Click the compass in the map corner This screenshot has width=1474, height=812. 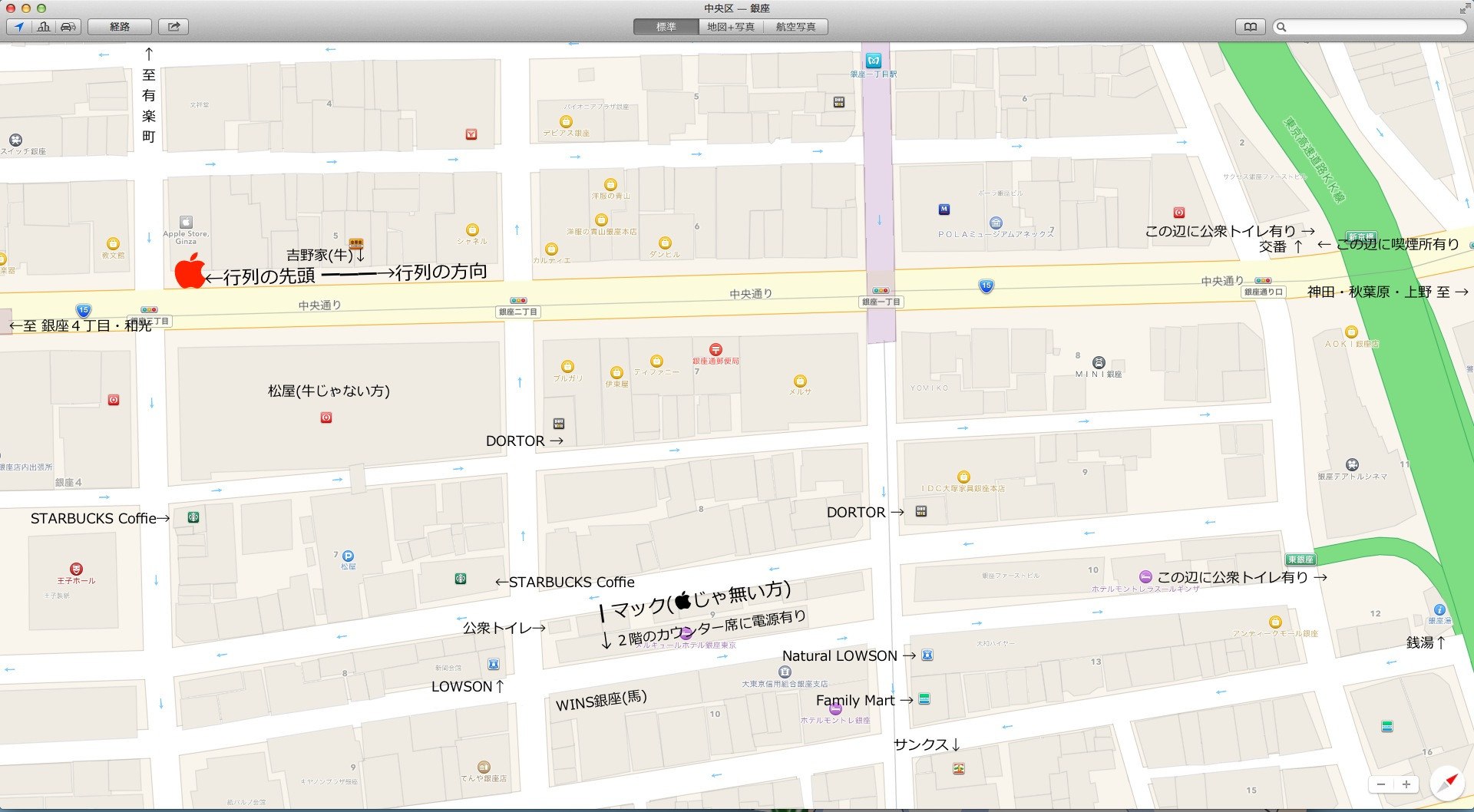[x=1446, y=784]
